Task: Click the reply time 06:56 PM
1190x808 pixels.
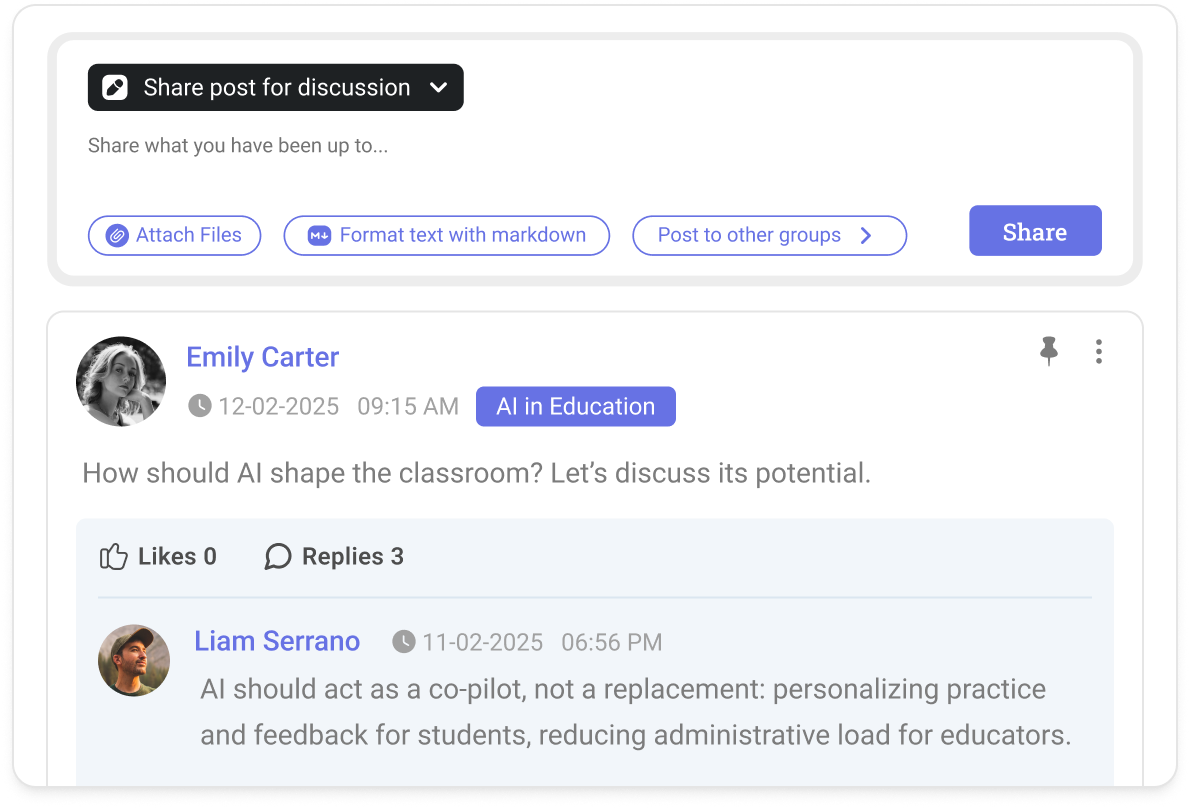Action: click(612, 643)
